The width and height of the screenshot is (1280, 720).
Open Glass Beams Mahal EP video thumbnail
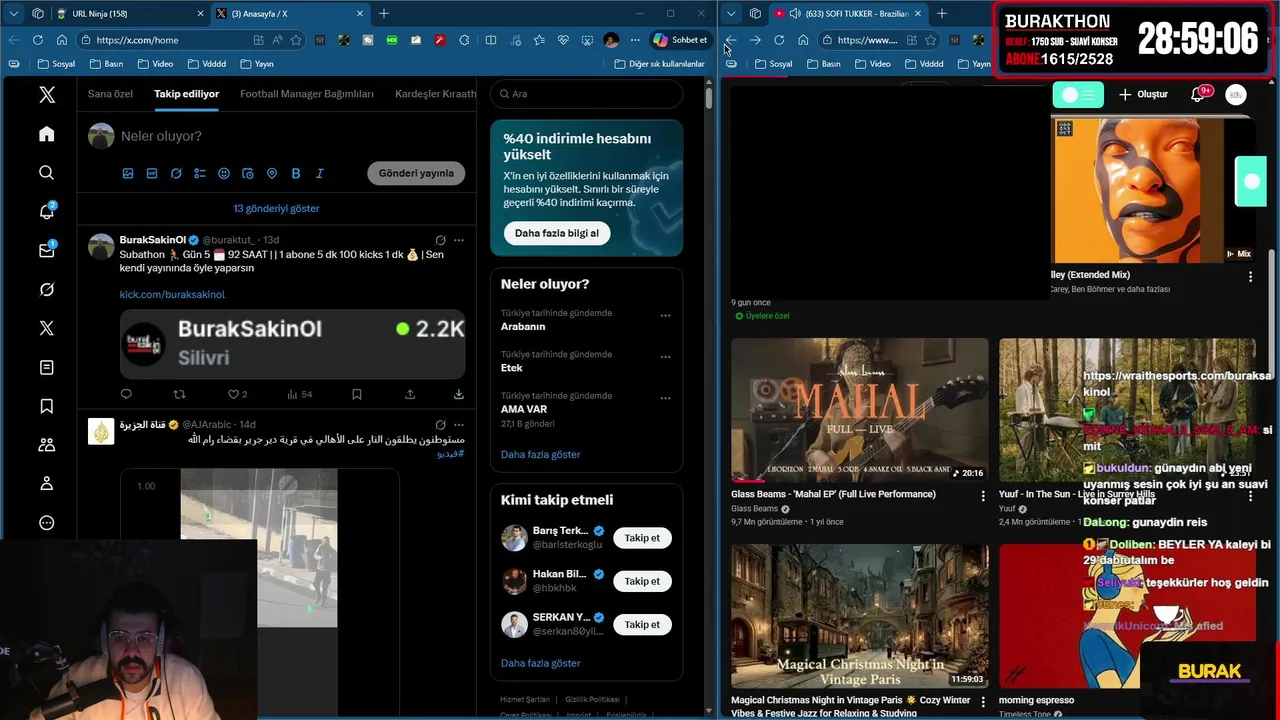click(859, 410)
